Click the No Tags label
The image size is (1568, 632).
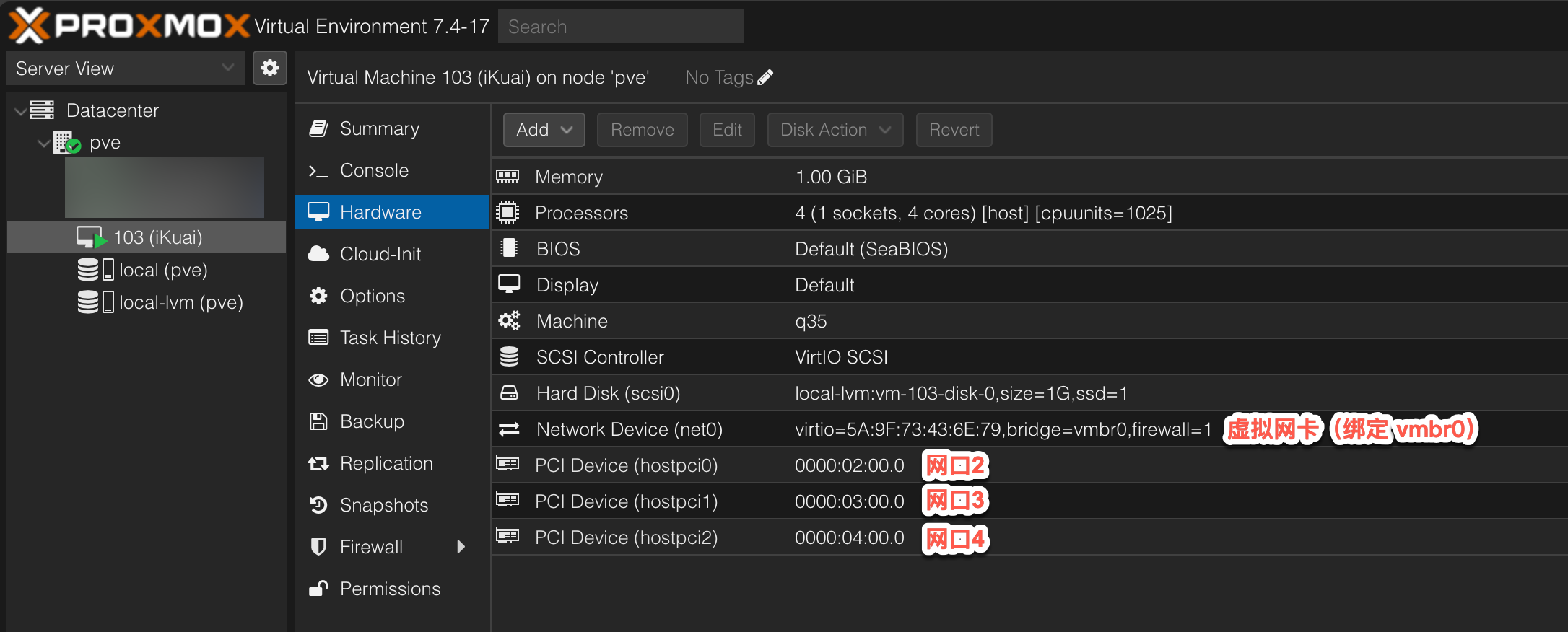tap(719, 77)
